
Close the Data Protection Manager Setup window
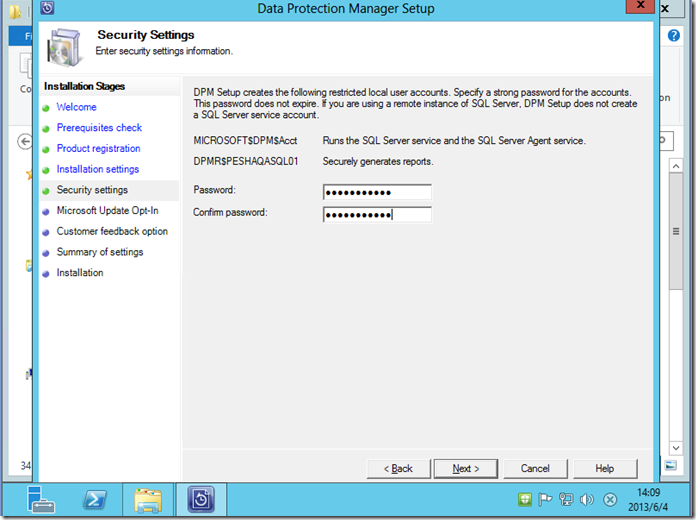(x=640, y=6)
